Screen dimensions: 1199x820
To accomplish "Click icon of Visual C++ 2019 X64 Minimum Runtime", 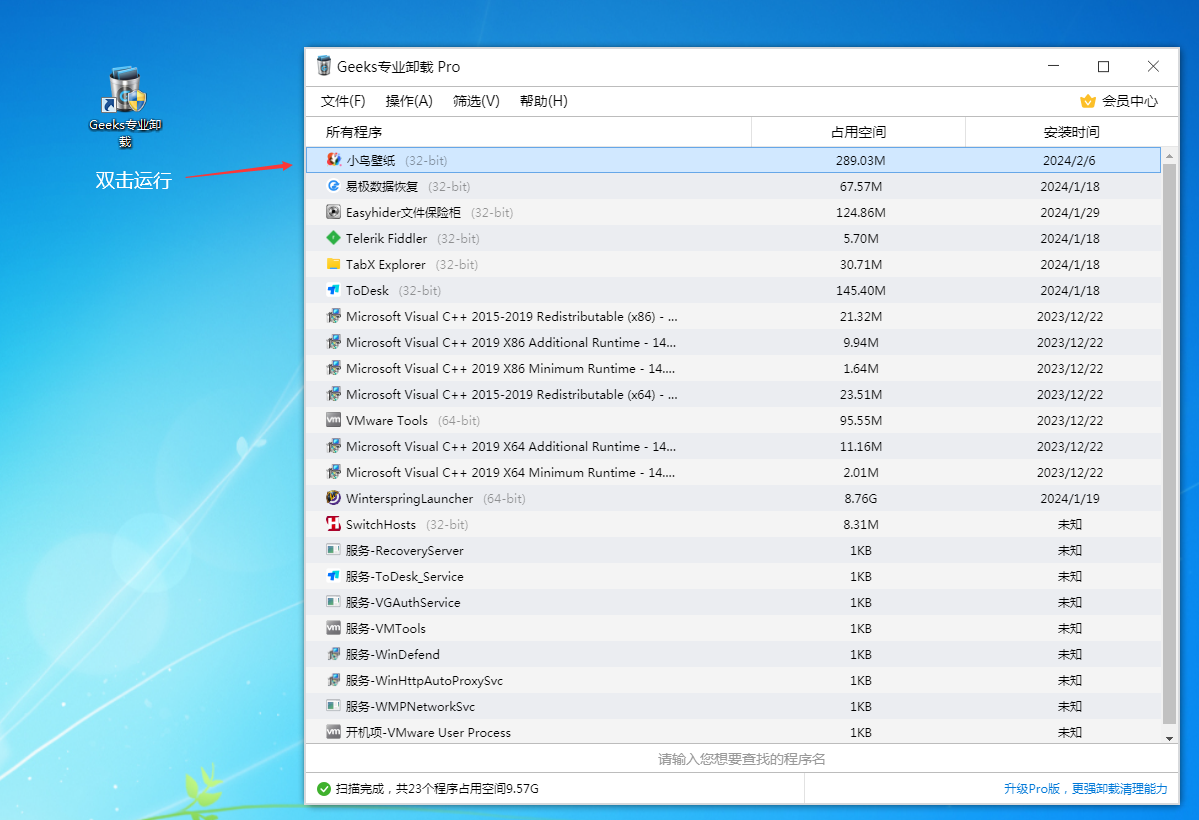I will (x=333, y=472).
